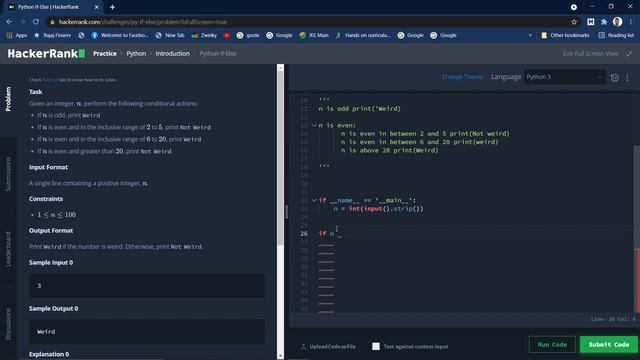Screen dimensions: 640x360
Task: Open the Language Python 3 dropdown
Action: [564, 77]
